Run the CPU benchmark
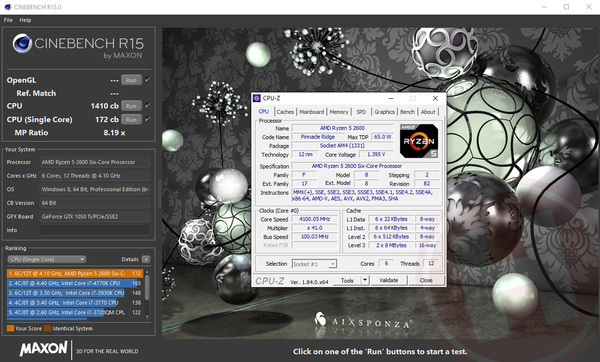Image resolution: width=600 pixels, height=362 pixels. coord(131,106)
